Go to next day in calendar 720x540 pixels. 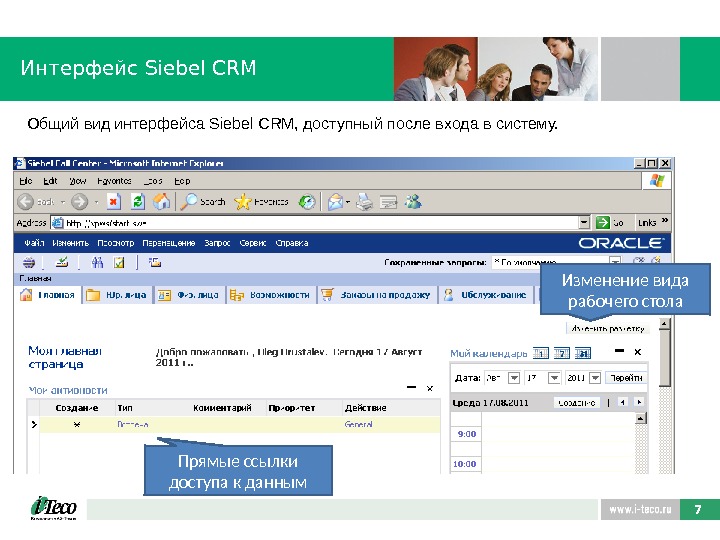(x=639, y=402)
